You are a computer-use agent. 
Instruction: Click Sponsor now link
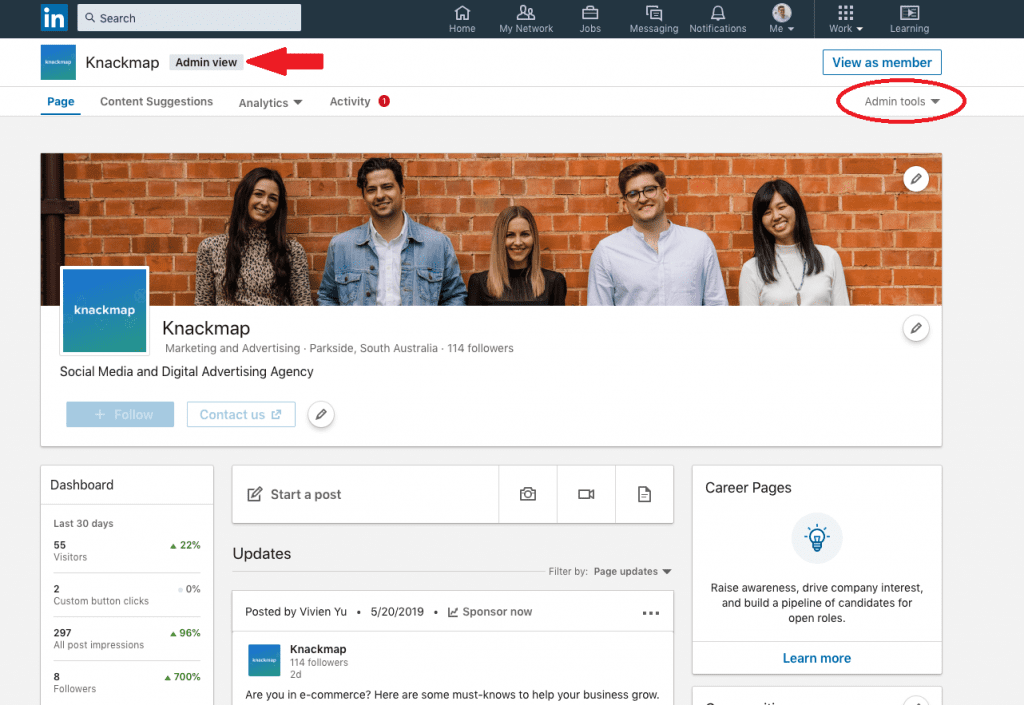(490, 612)
